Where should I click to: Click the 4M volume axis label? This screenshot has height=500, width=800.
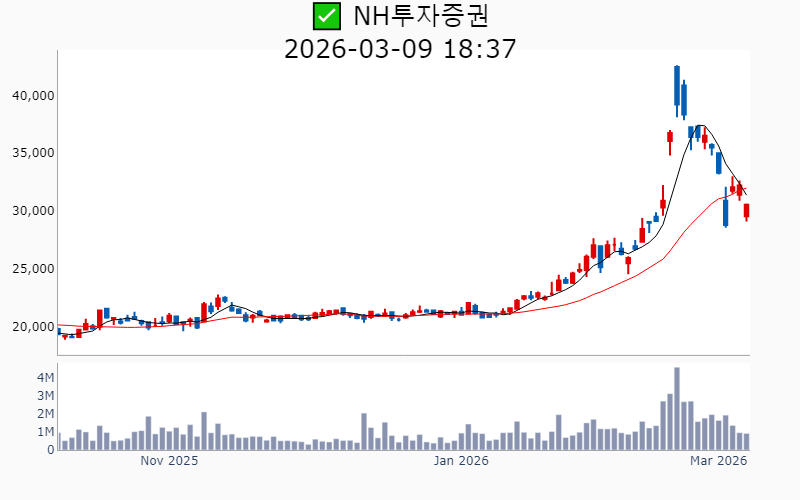pos(45,378)
